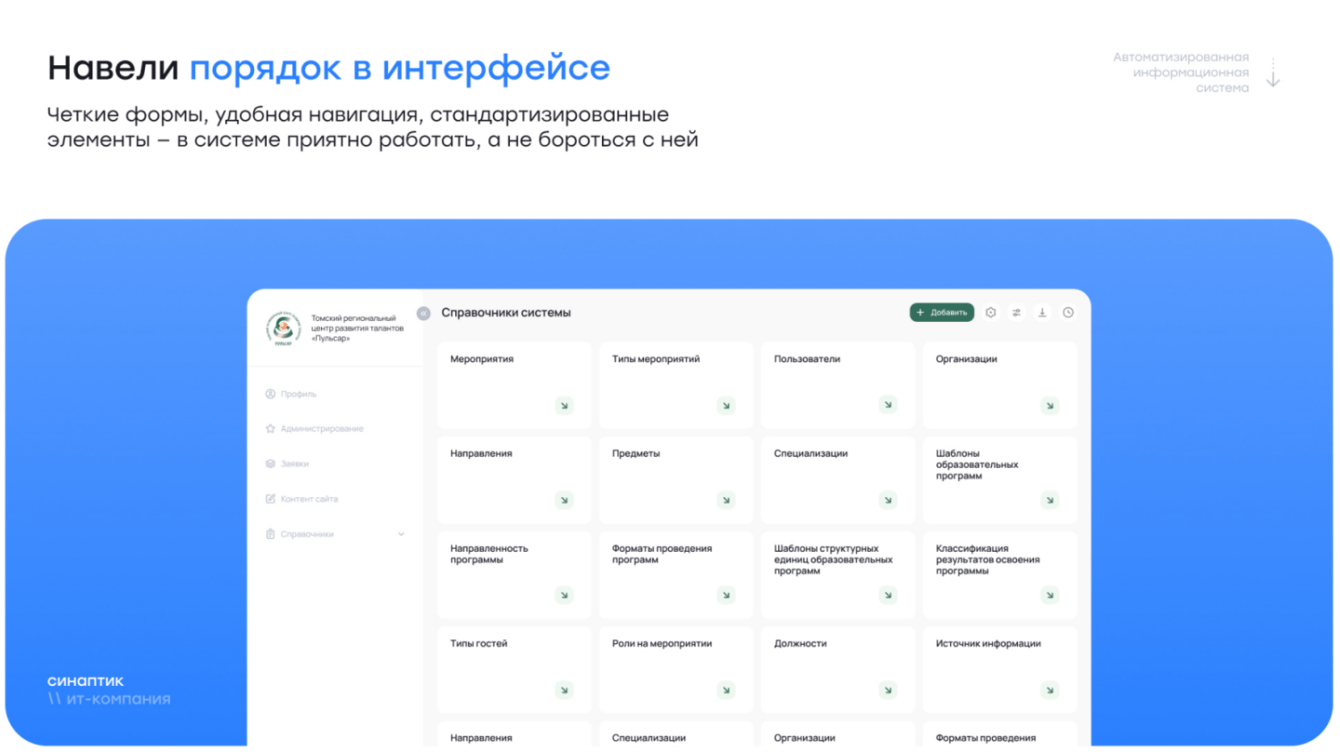The height and width of the screenshot is (752, 1340).
Task: Click the Автоматизированная информационная система caption
Action: pyautogui.click(x=1181, y=73)
